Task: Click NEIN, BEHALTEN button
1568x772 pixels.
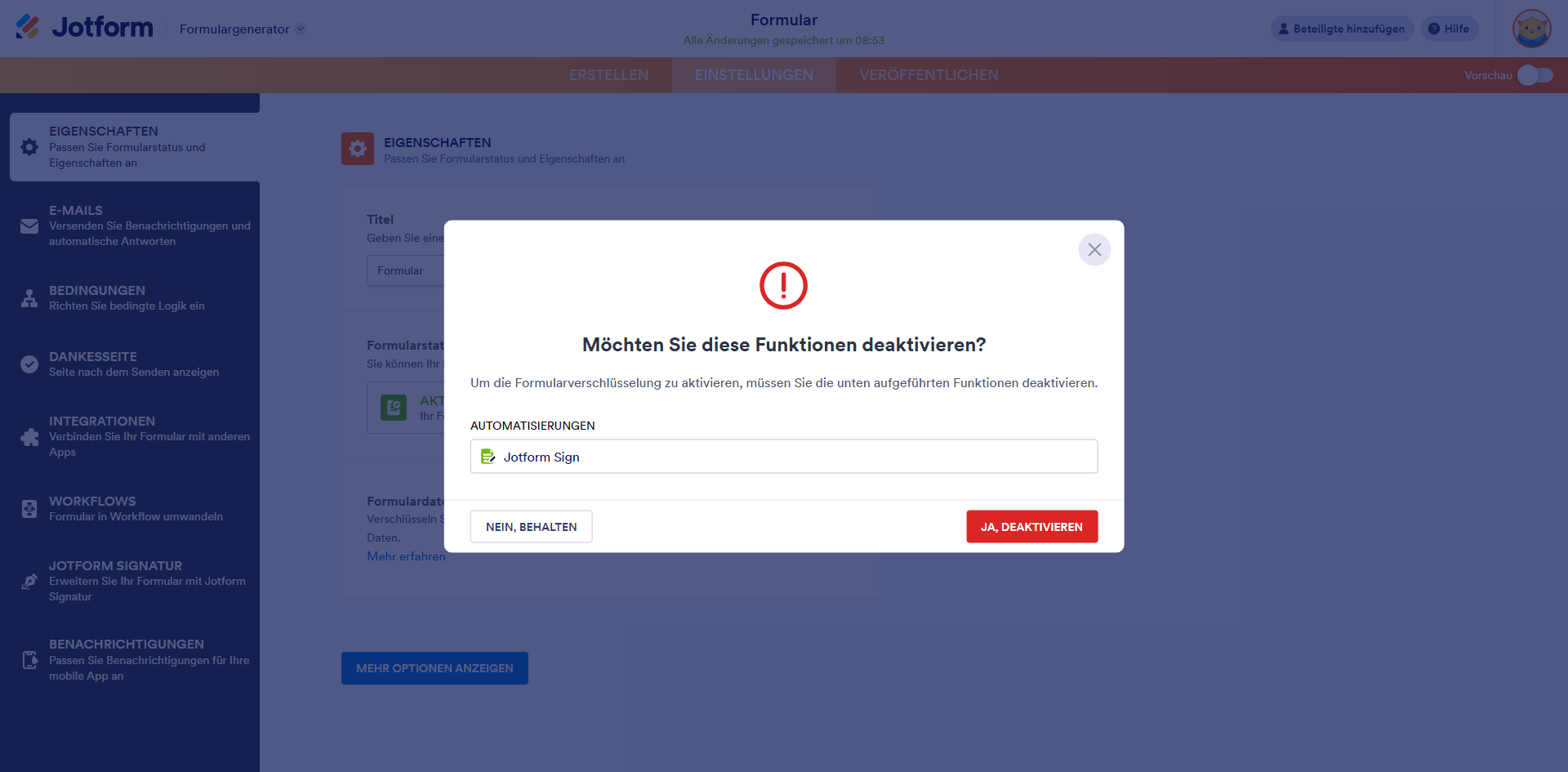Action: (x=532, y=527)
